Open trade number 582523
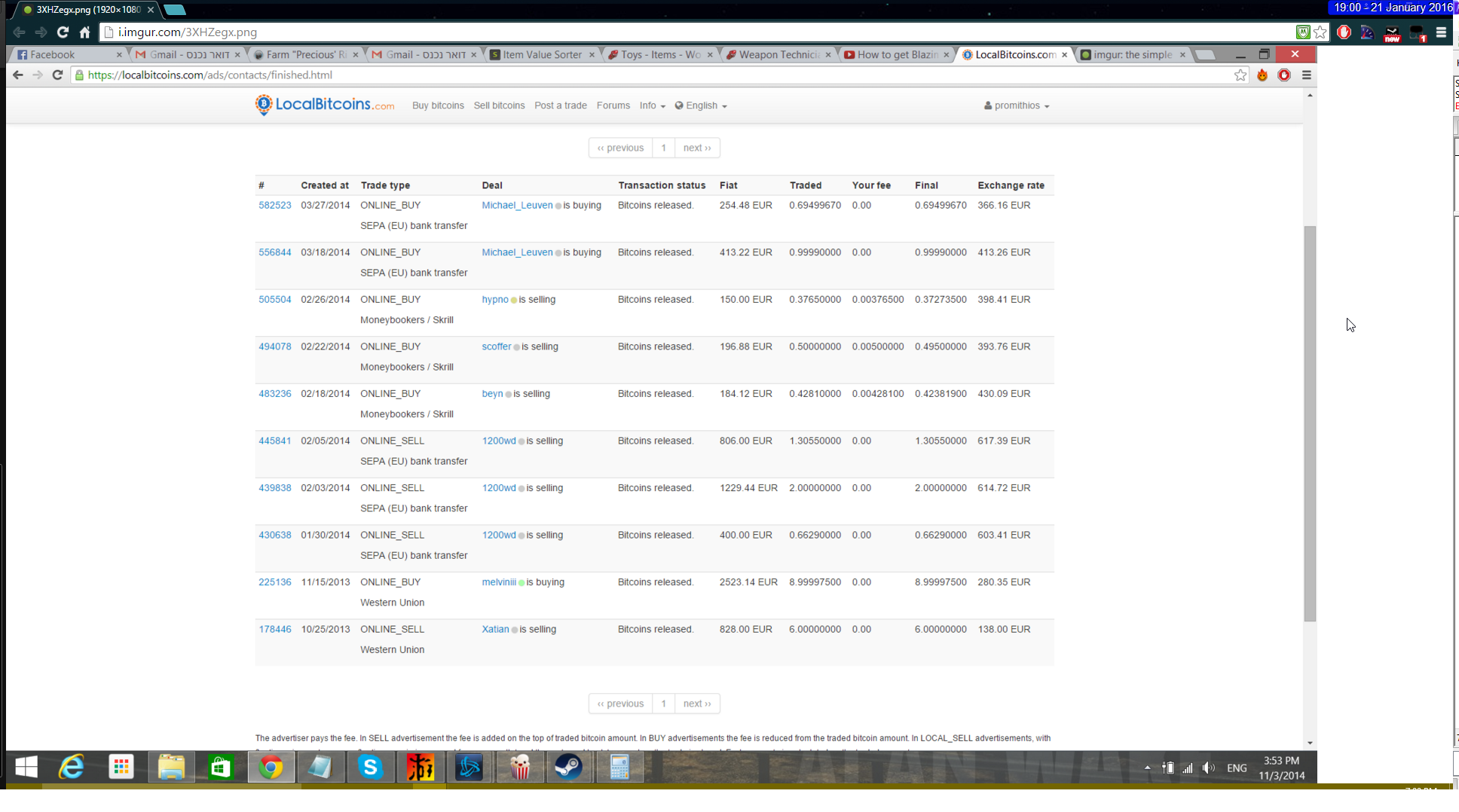This screenshot has width=1459, height=812. tap(274, 205)
